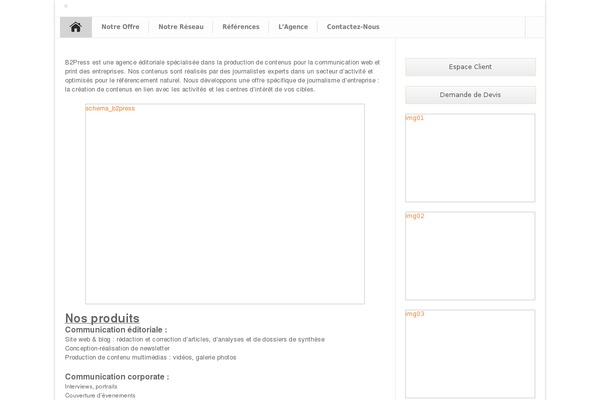This screenshot has height=400, width=600.
Task: Click the Nos produits heading
Action: tap(102, 318)
